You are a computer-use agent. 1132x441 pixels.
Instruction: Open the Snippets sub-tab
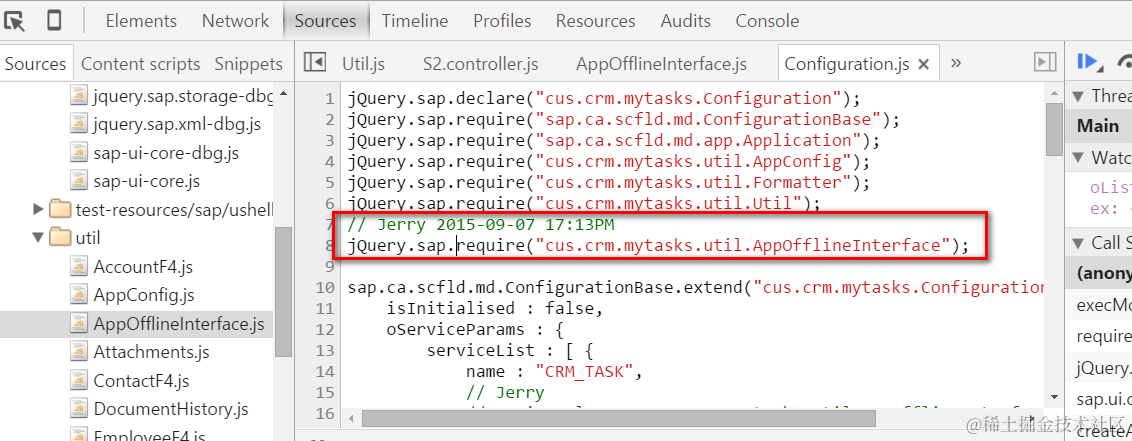(248, 64)
